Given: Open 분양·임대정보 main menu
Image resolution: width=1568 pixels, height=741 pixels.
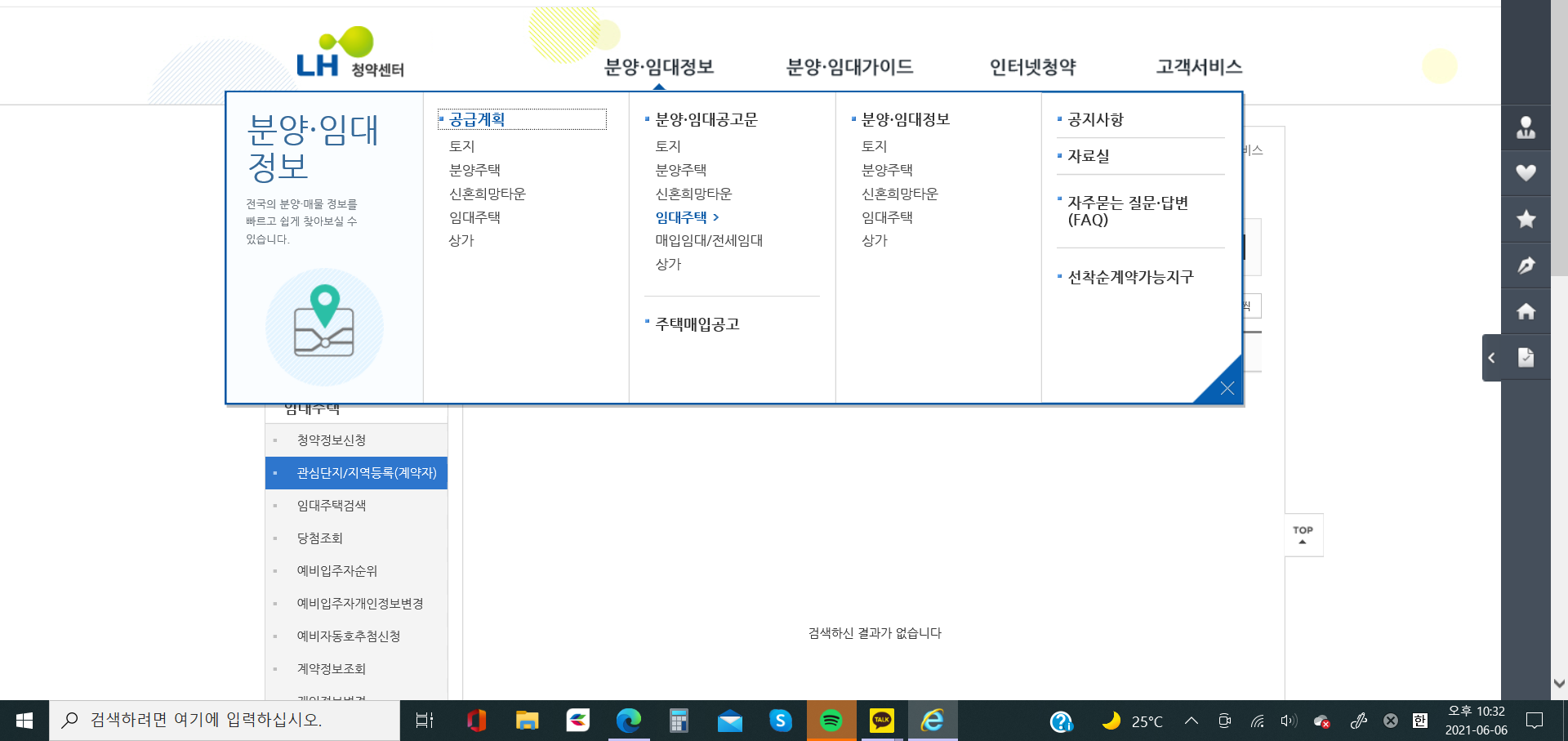Looking at the screenshot, I should click(659, 67).
